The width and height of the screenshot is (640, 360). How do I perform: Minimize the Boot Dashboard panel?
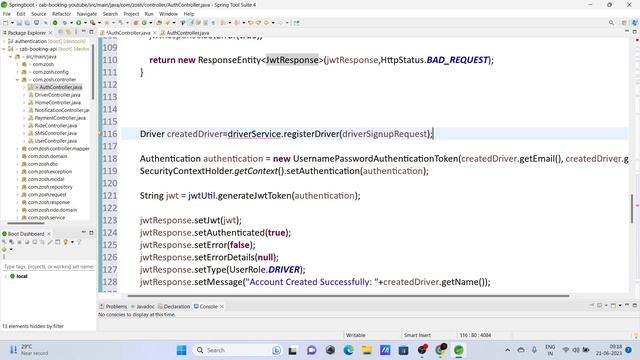pyautogui.click(x=84, y=233)
